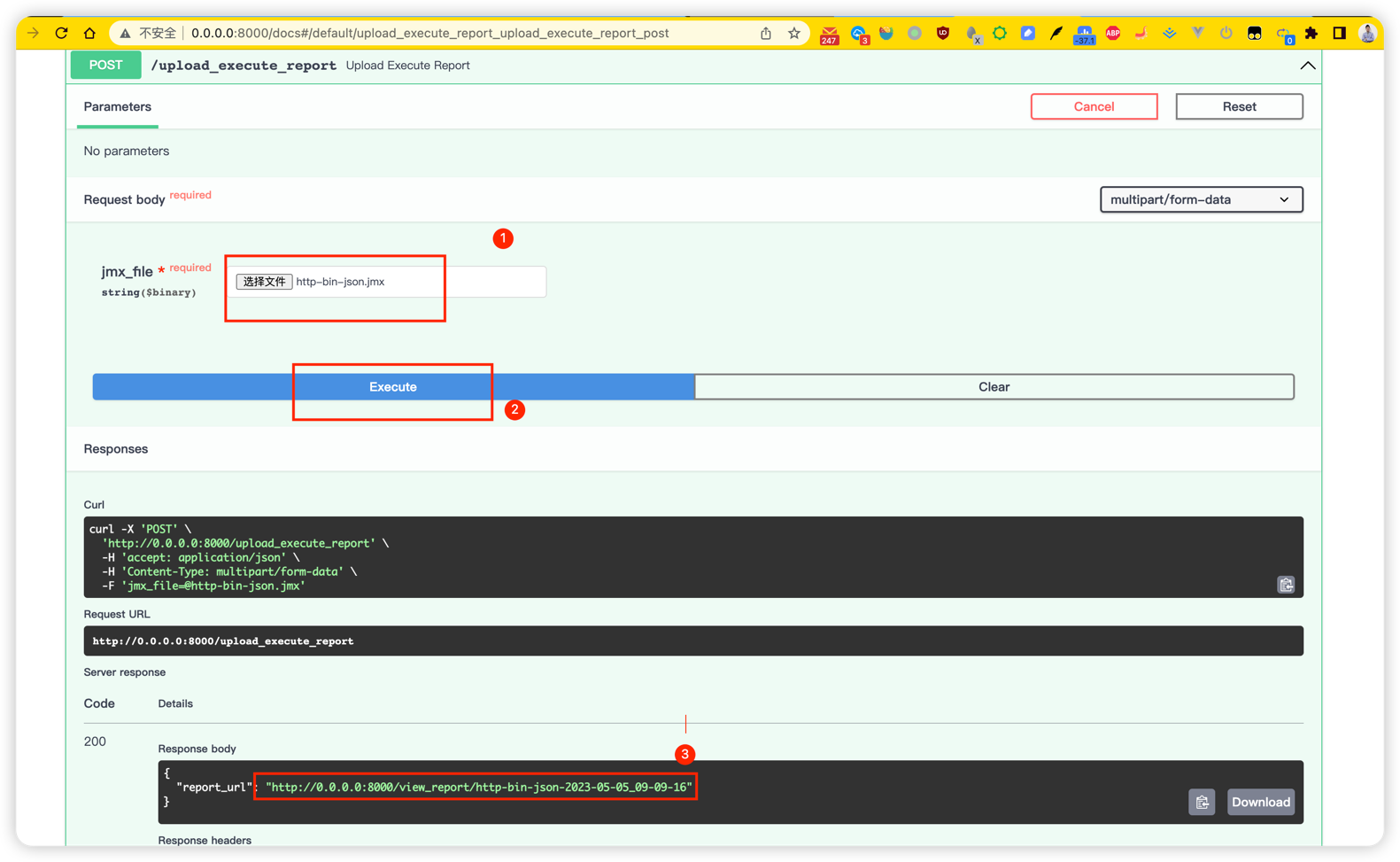Viewport: 1400px width, 862px height.
Task: Open the gray V-shaped extension
Action: (x=1198, y=33)
